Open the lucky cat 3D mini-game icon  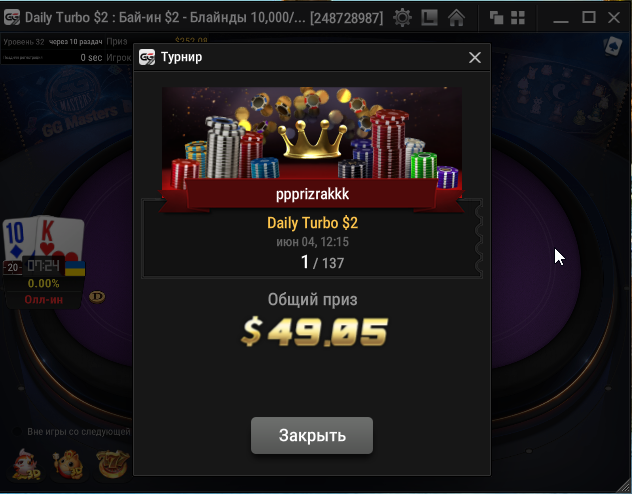point(69,464)
